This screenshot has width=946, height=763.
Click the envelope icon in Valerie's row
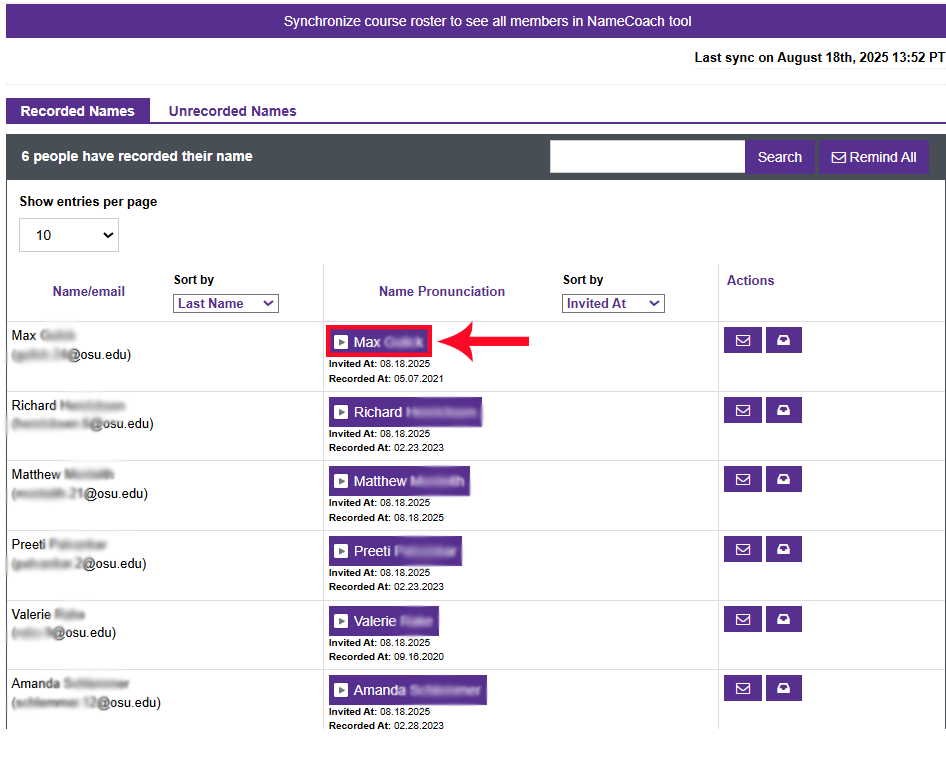(x=742, y=619)
